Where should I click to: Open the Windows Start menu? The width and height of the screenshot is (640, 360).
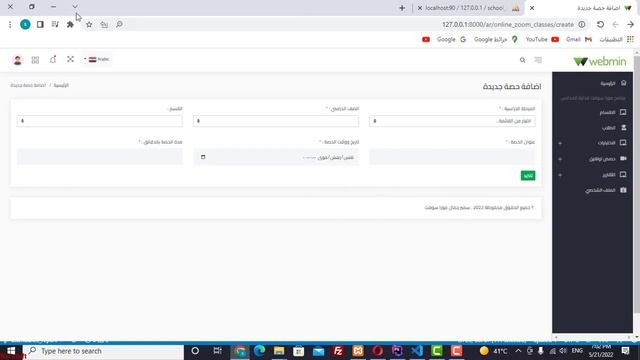[x=11, y=351]
